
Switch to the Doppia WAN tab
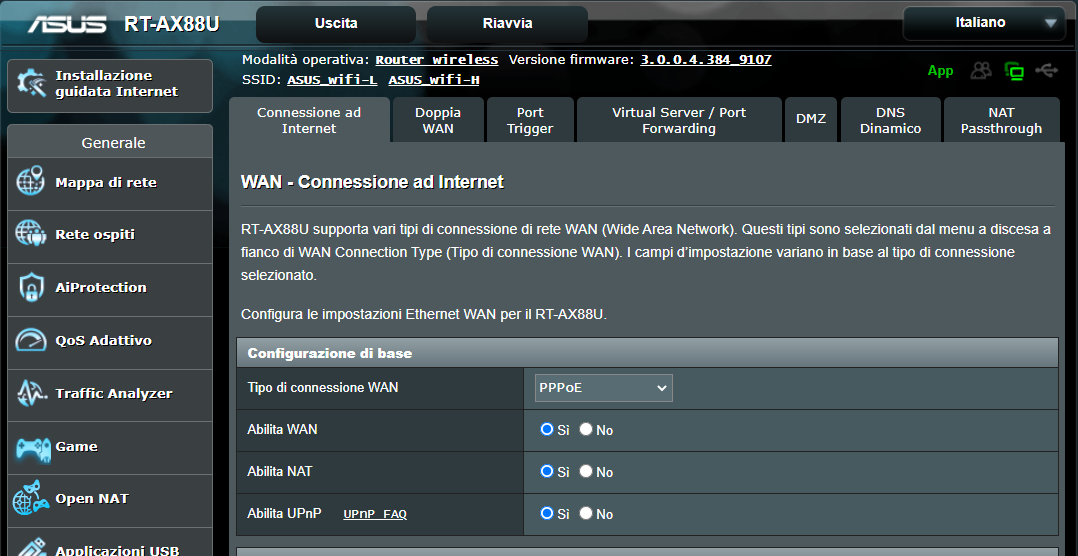[438, 120]
